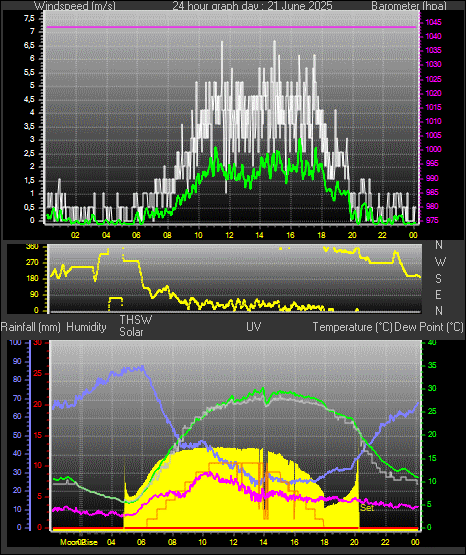Select the 1,5 value on windspeed axis

pos(29,181)
